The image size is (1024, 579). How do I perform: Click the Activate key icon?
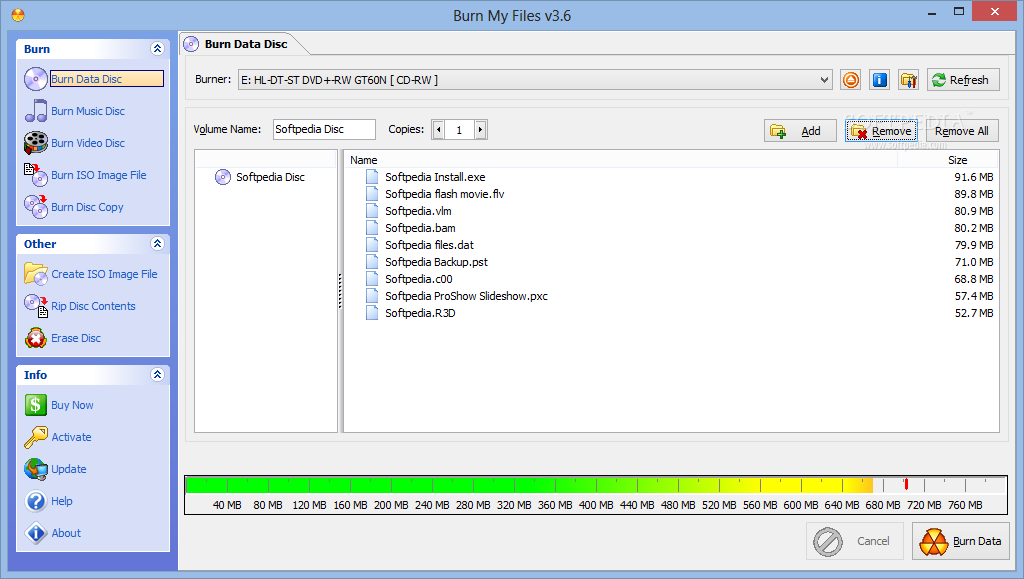(x=36, y=437)
